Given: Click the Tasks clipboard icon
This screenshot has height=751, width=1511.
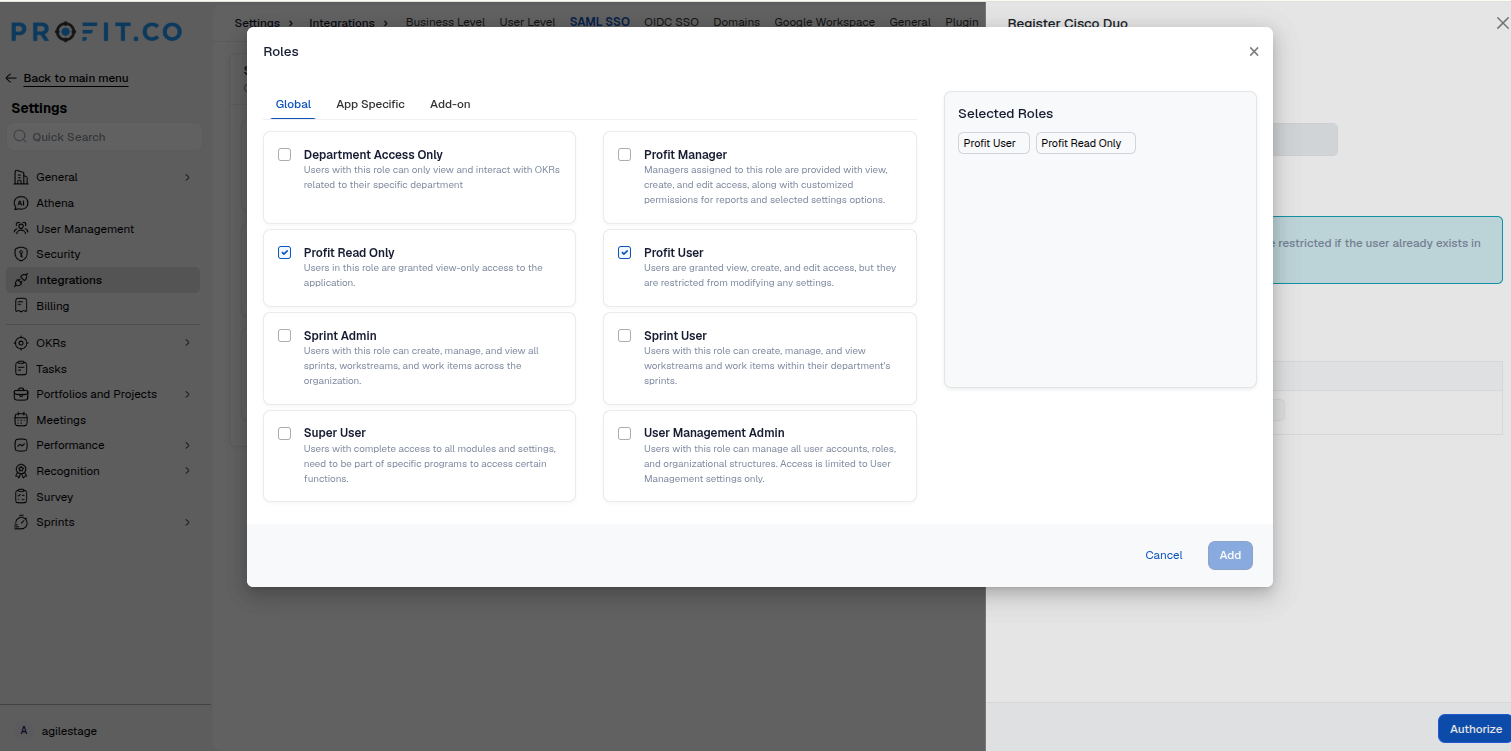Looking at the screenshot, I should (x=21, y=369).
